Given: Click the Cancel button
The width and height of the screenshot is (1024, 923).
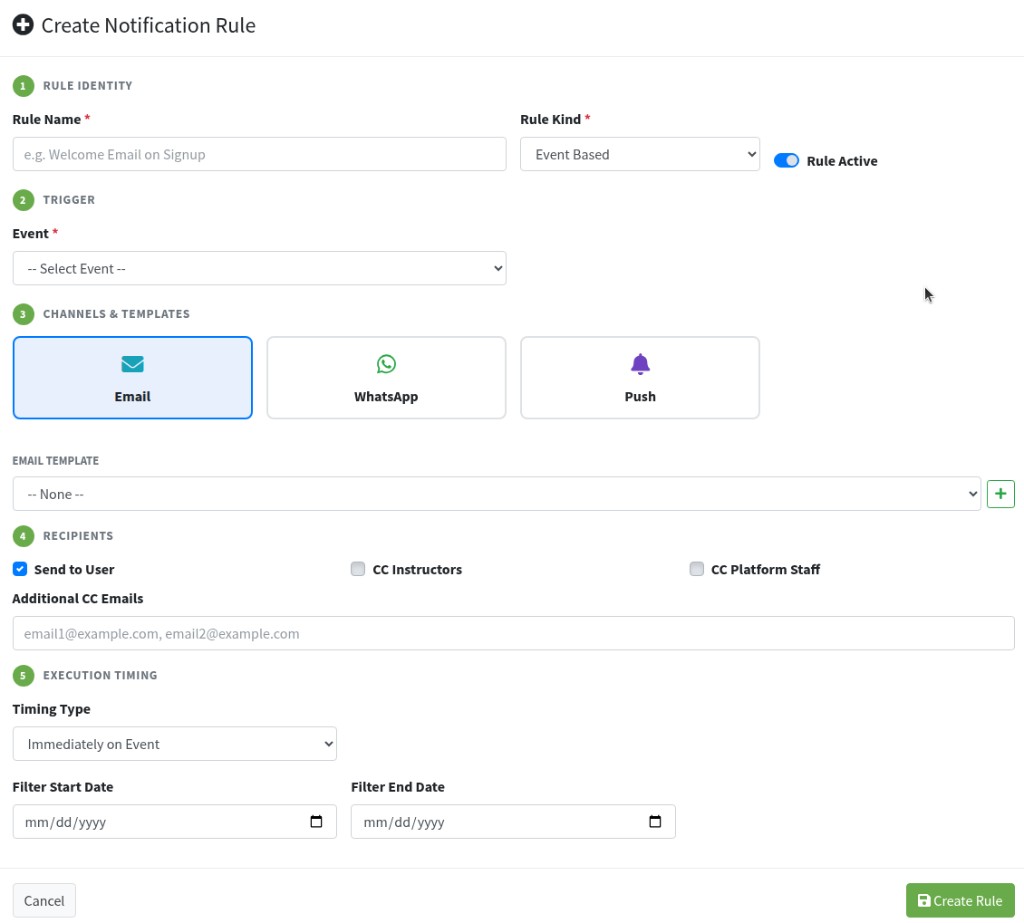Looking at the screenshot, I should (x=44, y=901).
